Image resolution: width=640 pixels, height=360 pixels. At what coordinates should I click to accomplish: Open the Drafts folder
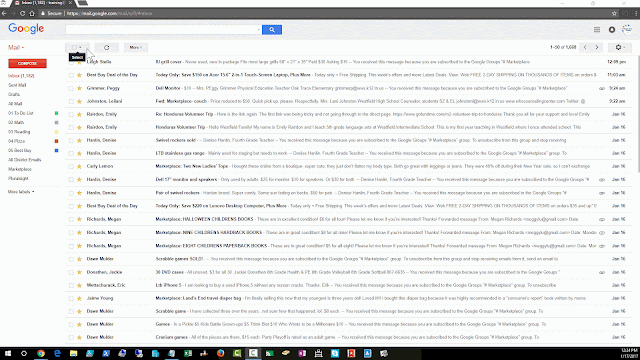pyautogui.click(x=14, y=94)
